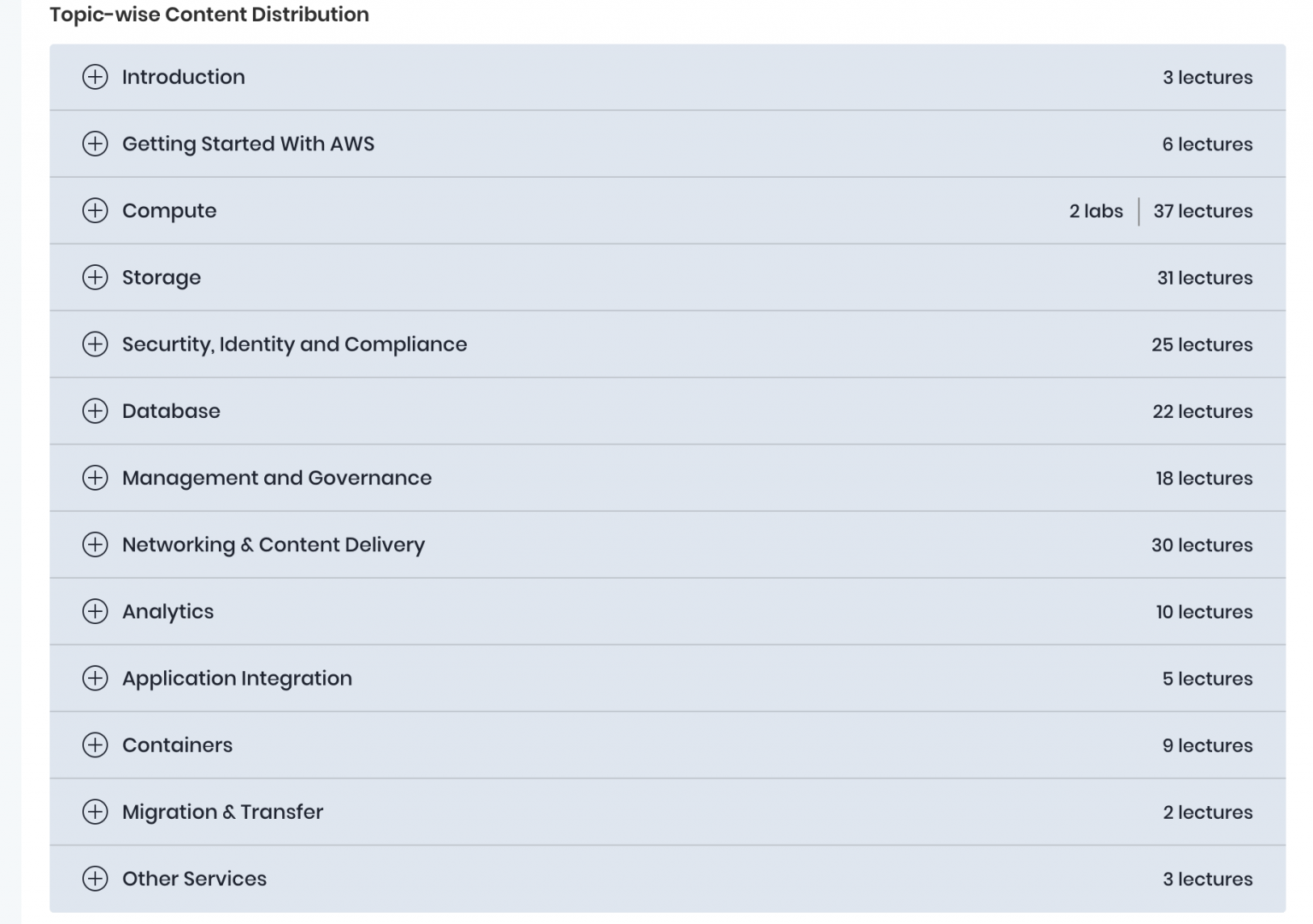The height and width of the screenshot is (924, 1313).
Task: Click the plus icon next to Database
Action: [x=96, y=411]
